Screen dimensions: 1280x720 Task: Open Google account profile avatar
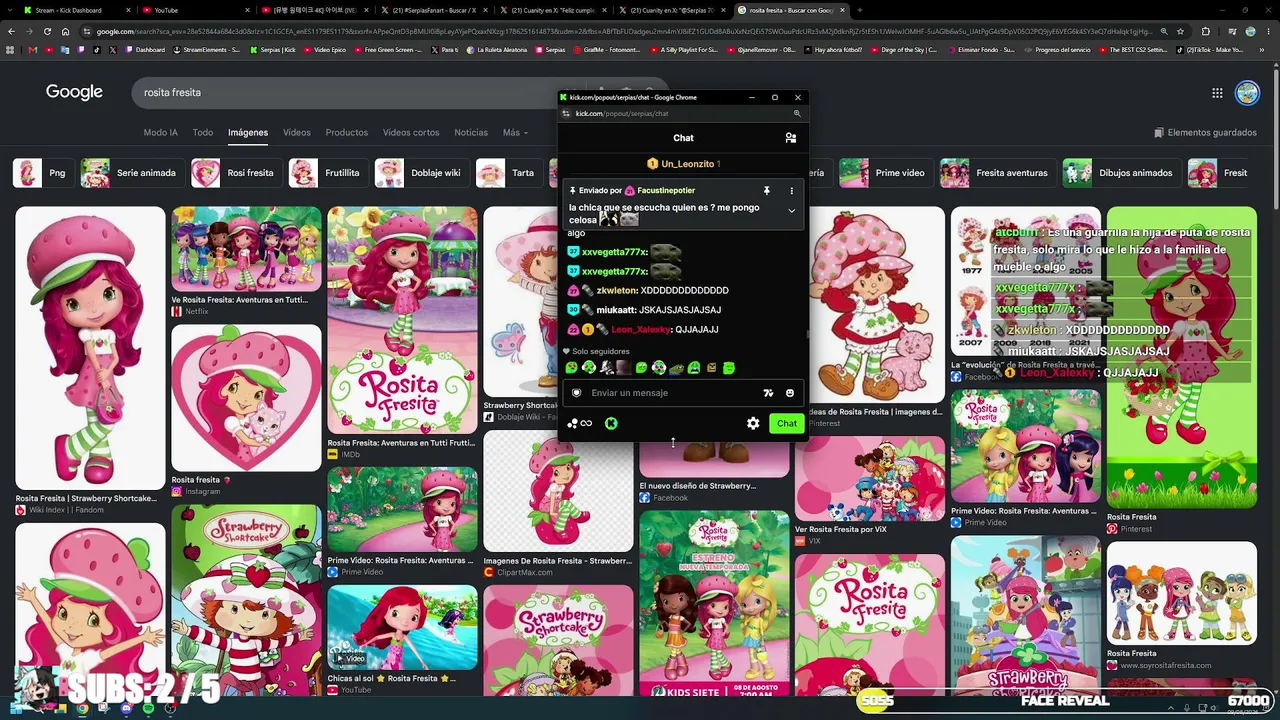(x=1247, y=93)
